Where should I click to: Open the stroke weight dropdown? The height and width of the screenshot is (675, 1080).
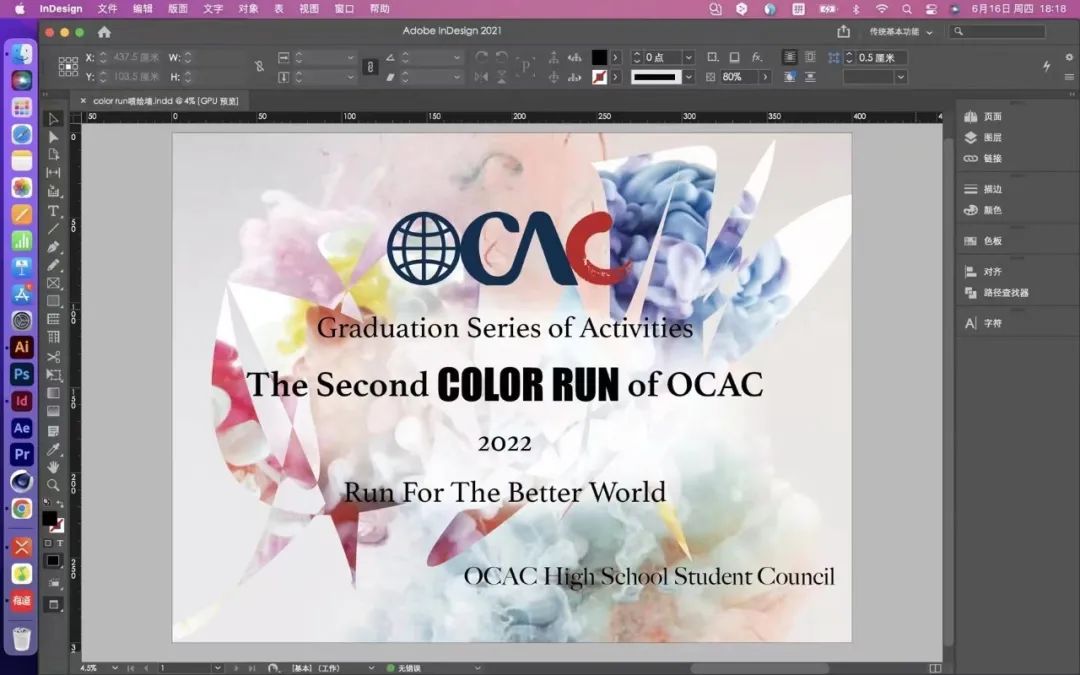coord(687,57)
